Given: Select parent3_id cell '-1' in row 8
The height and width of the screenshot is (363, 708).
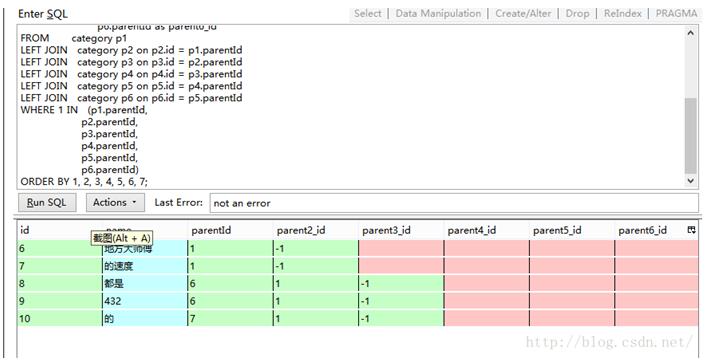Looking at the screenshot, I should coord(401,284).
